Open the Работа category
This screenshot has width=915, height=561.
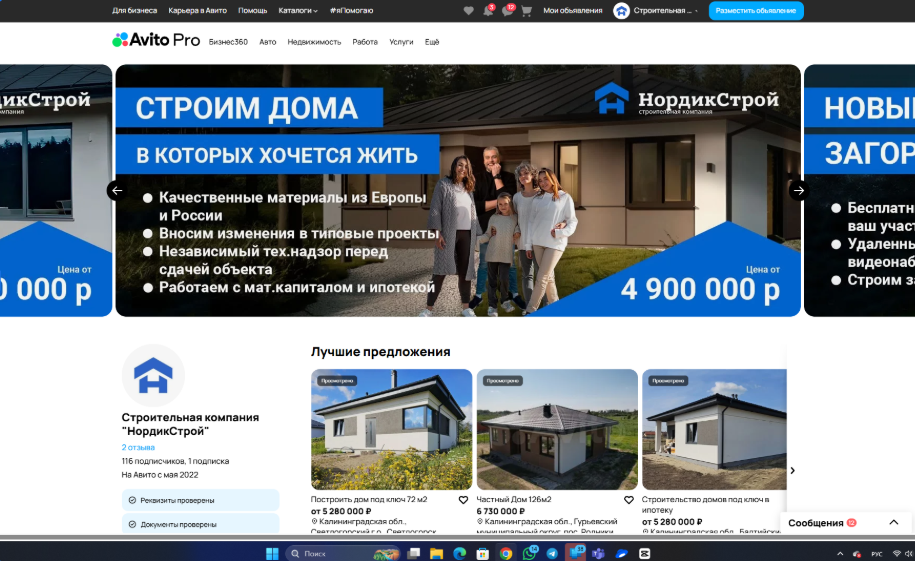tap(365, 42)
